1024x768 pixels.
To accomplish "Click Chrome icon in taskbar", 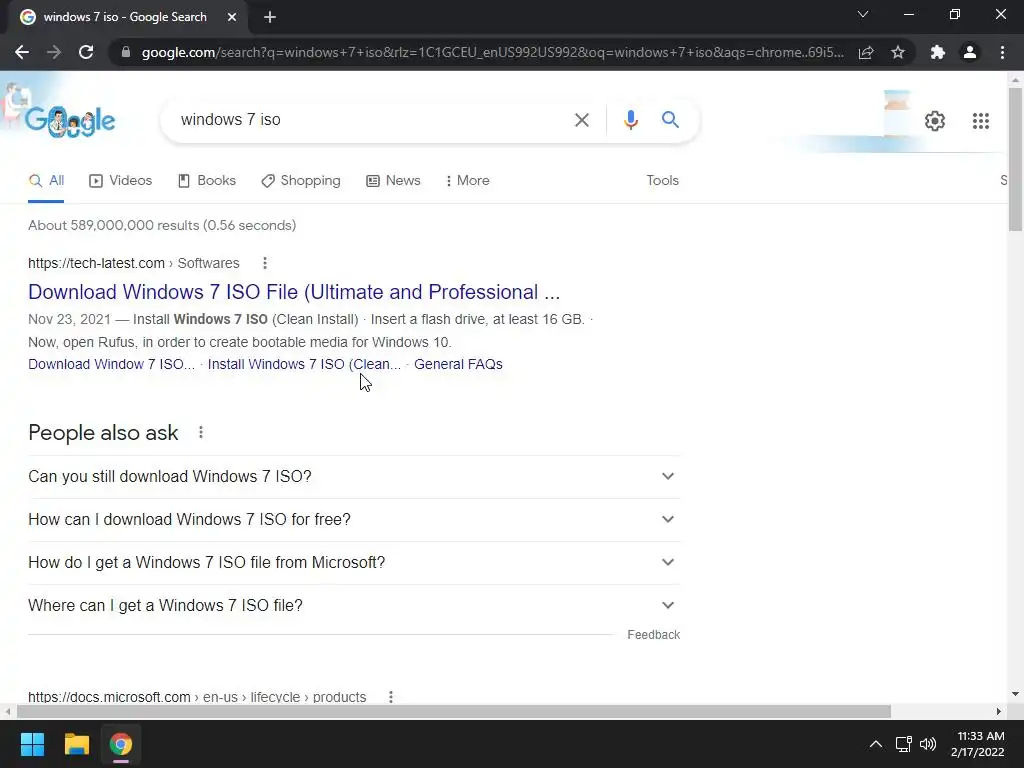I will click(x=121, y=744).
